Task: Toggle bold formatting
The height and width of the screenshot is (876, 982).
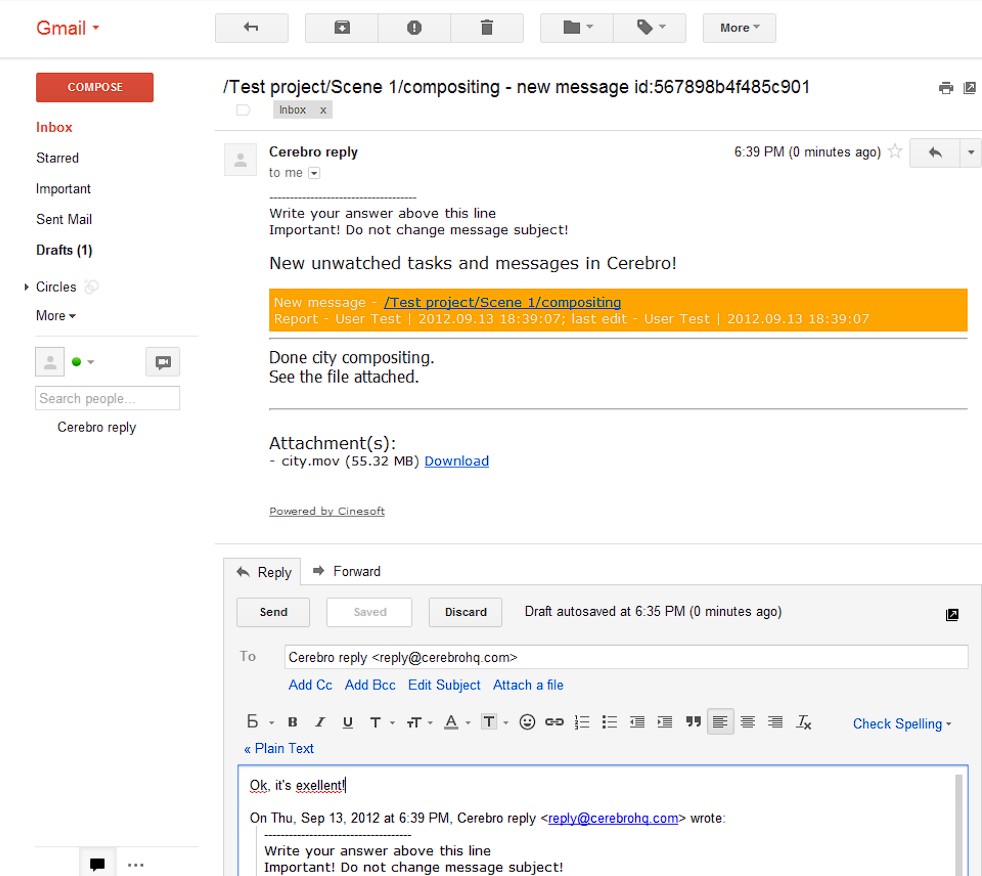Action: pyautogui.click(x=292, y=722)
